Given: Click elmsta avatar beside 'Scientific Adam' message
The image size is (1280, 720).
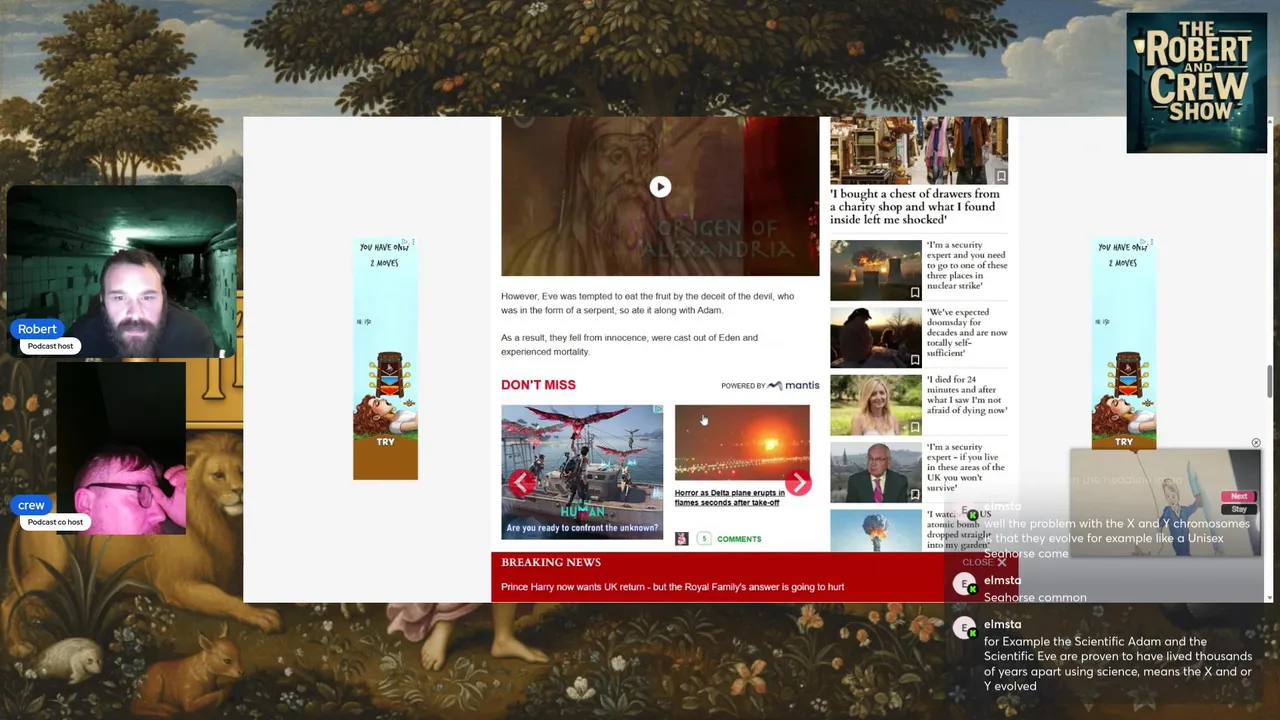Looking at the screenshot, I should (x=965, y=629).
